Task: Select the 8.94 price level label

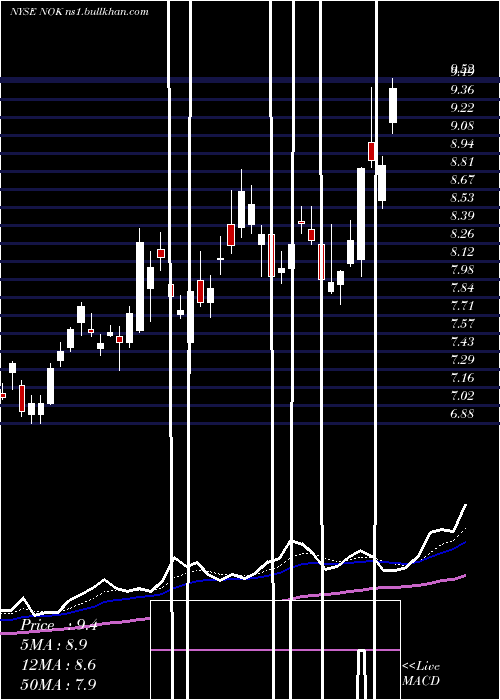Action: (x=462, y=144)
